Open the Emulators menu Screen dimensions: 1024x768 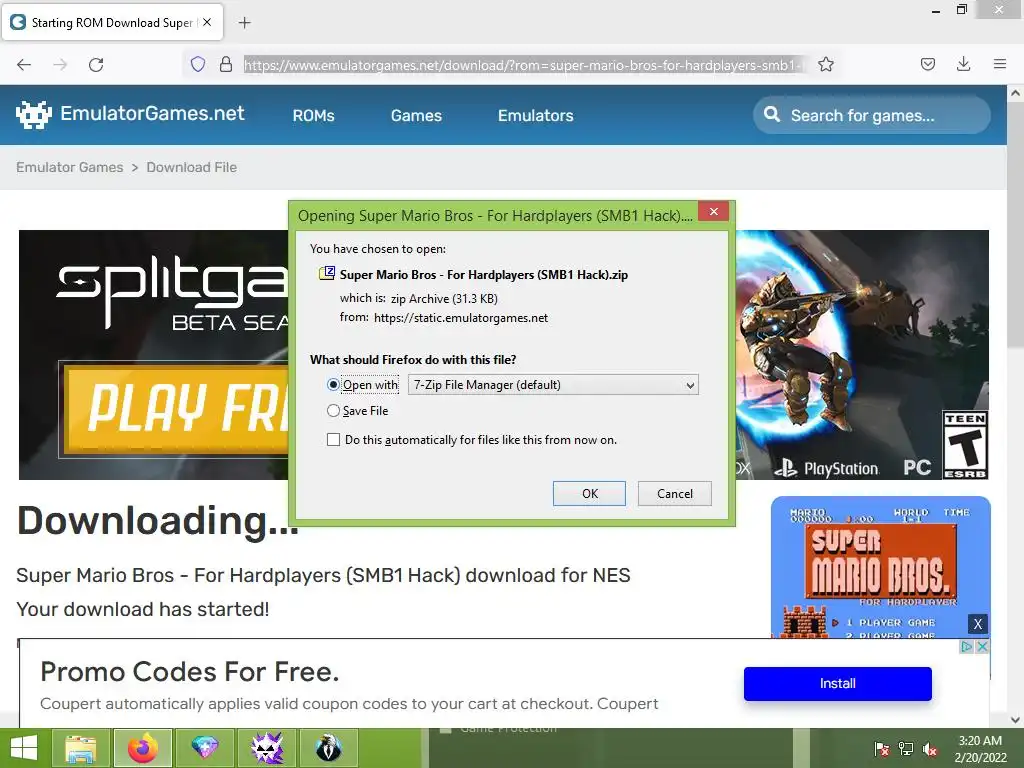(536, 116)
